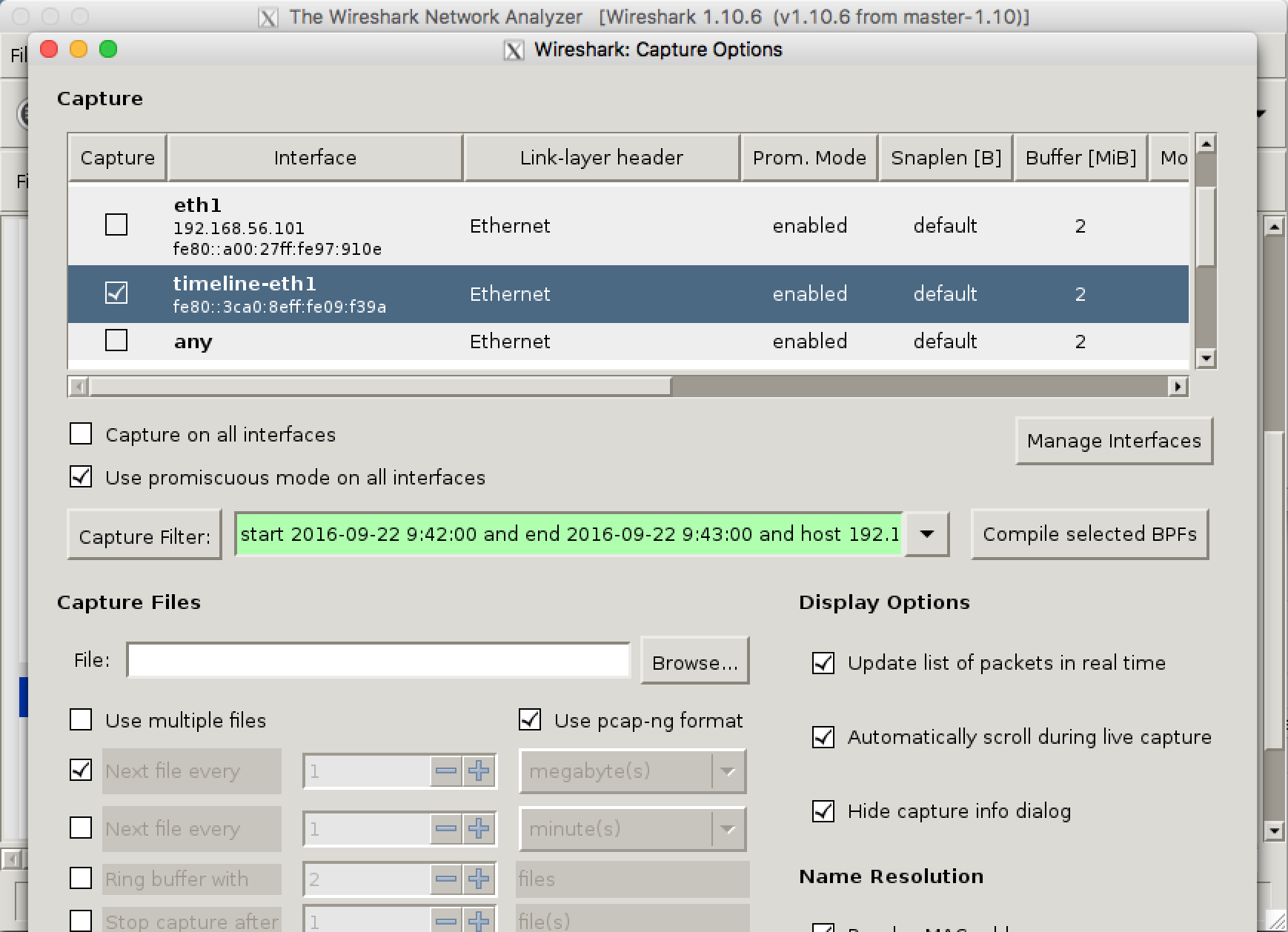Viewport: 1288px width, 932px height.
Task: Uncheck the timeline-eth1 capture checkbox
Action: [116, 293]
